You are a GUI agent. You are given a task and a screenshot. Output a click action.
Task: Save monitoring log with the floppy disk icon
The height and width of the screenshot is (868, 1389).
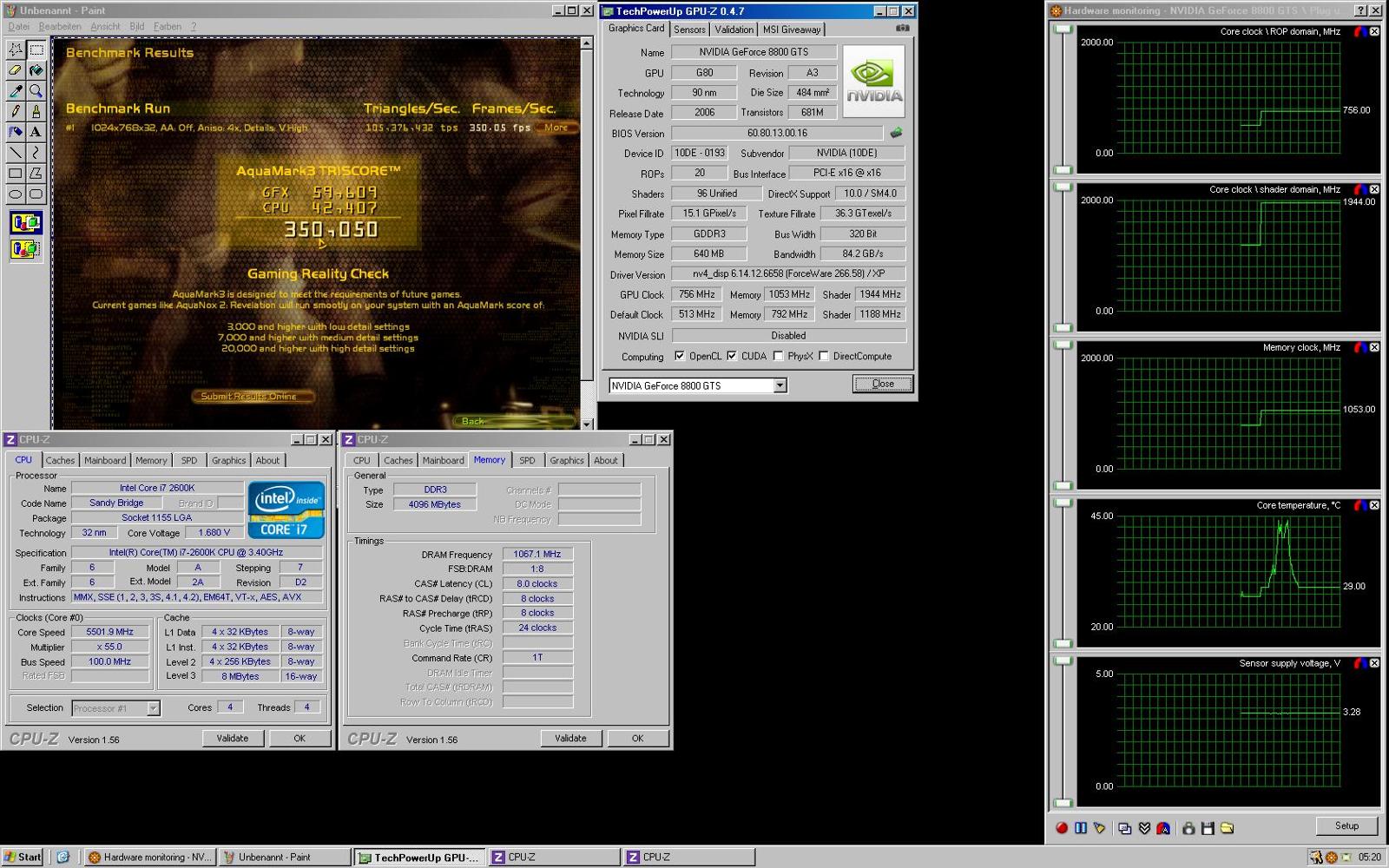click(x=1208, y=828)
